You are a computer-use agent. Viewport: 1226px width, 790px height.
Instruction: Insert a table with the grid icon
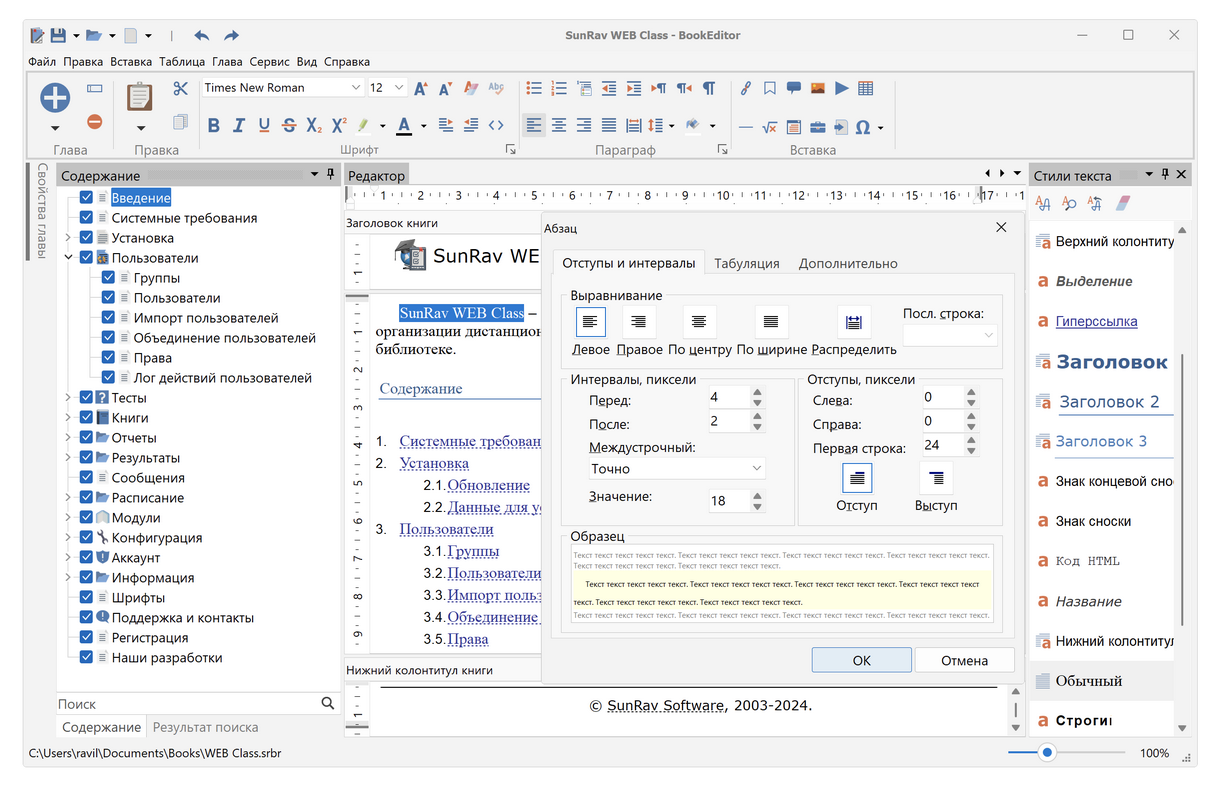click(x=866, y=88)
